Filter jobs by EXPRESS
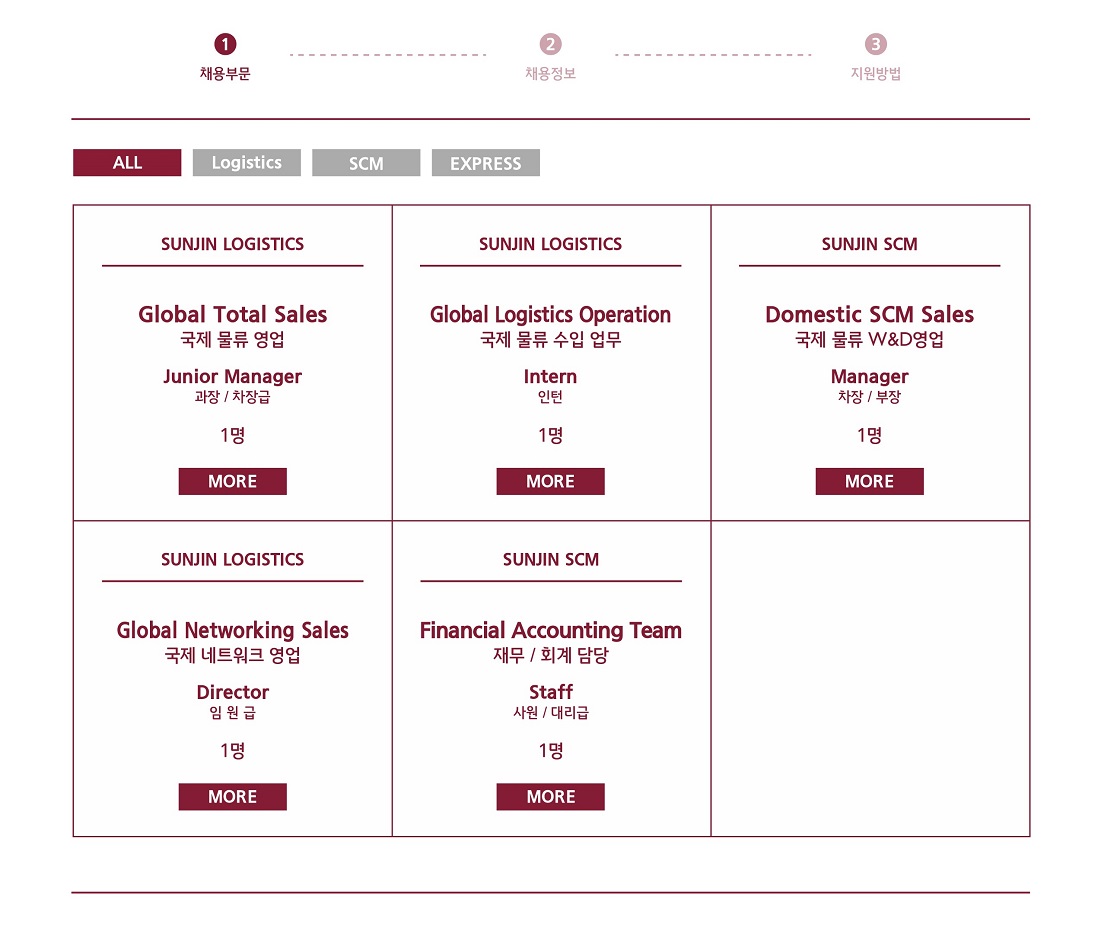 point(485,163)
